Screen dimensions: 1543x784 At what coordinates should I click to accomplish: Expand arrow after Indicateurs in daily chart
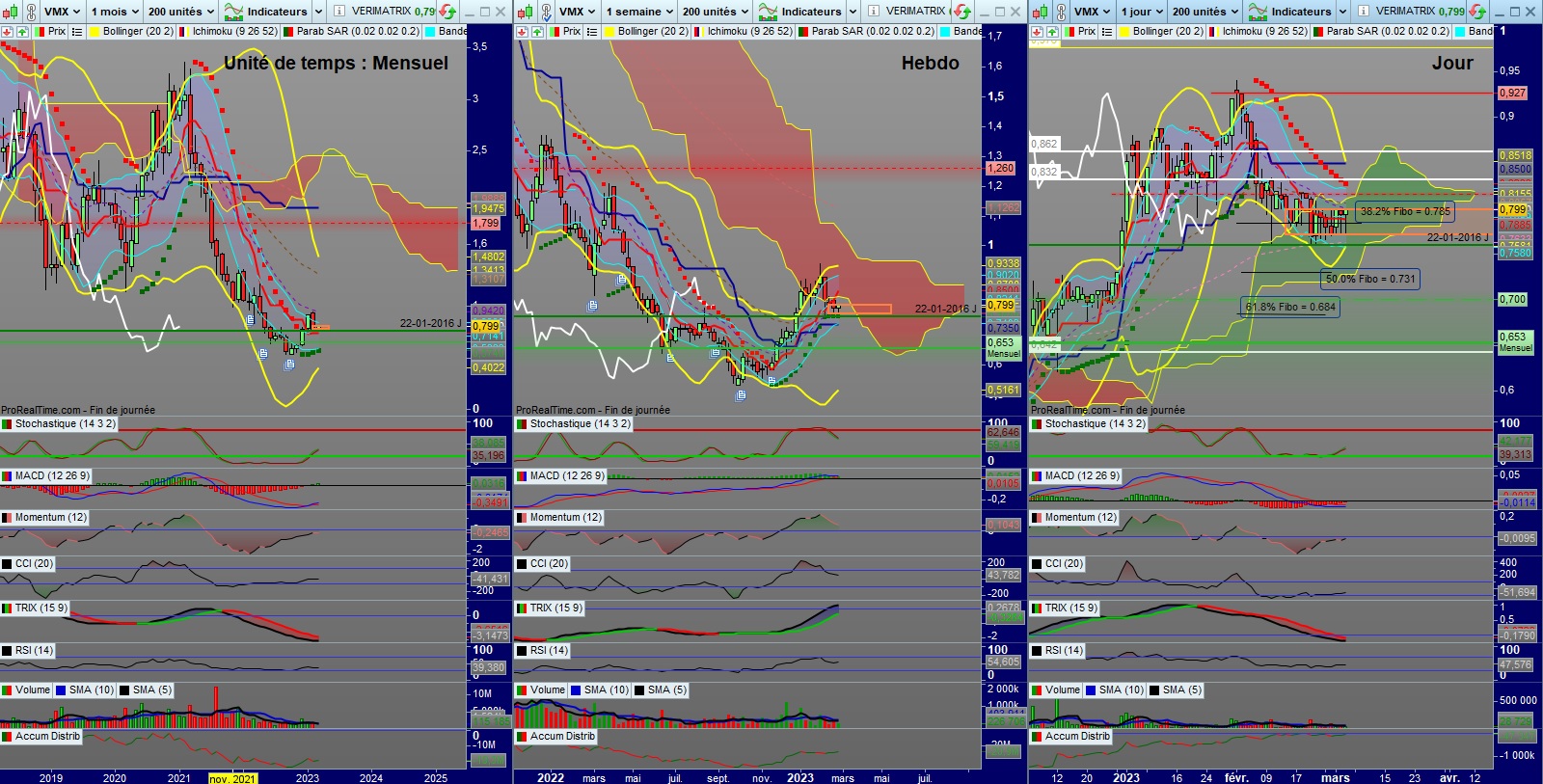pos(1342,12)
